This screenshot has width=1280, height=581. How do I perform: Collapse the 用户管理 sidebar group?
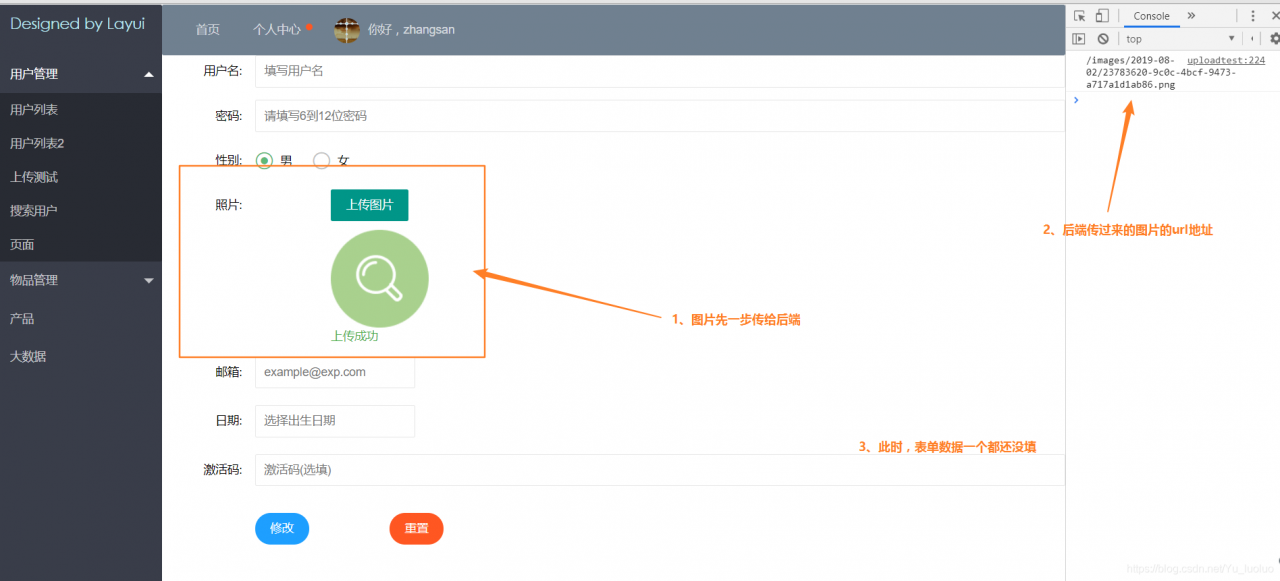[x=81, y=74]
